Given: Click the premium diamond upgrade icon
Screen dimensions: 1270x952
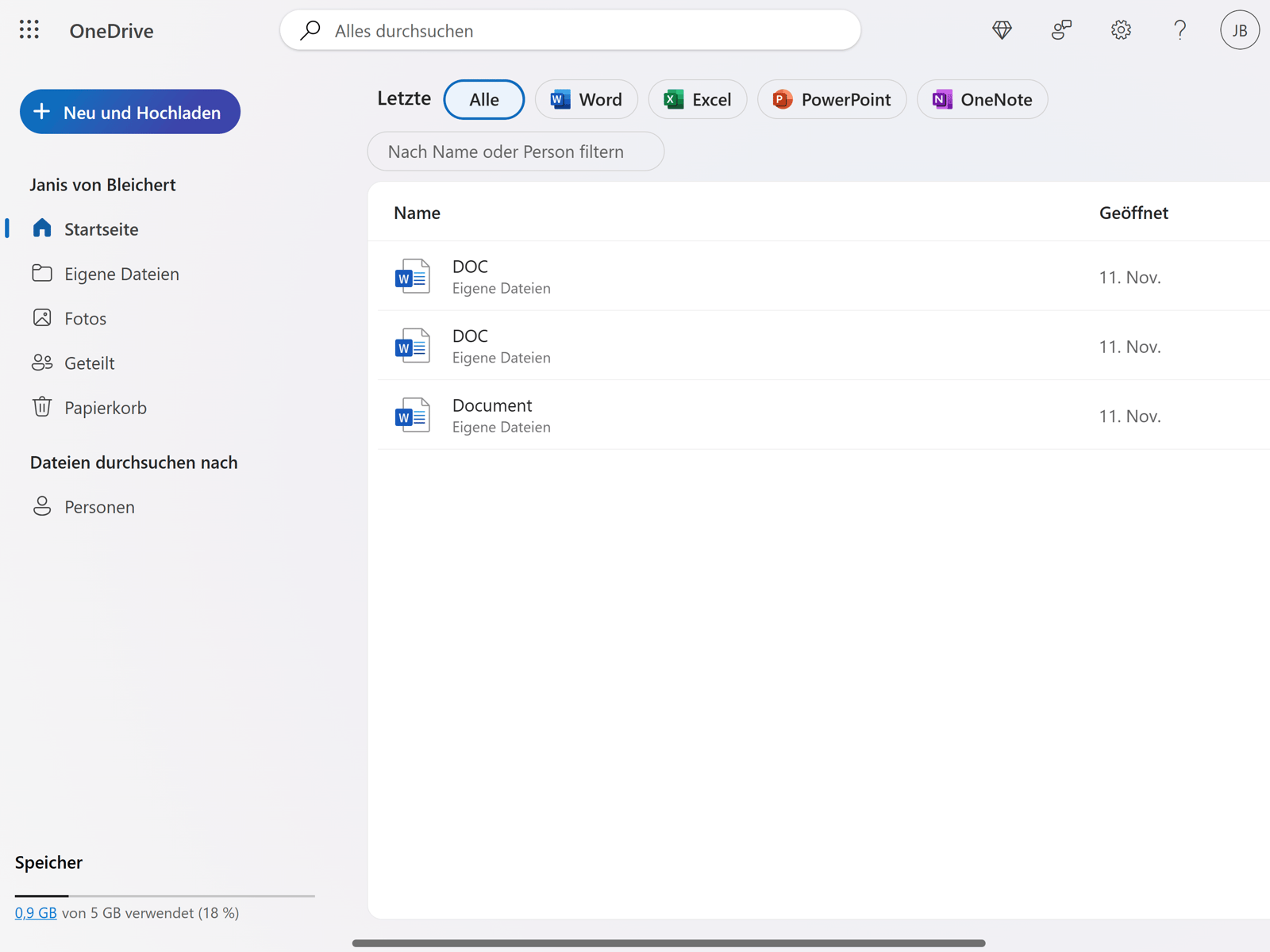Looking at the screenshot, I should pyautogui.click(x=1001, y=30).
